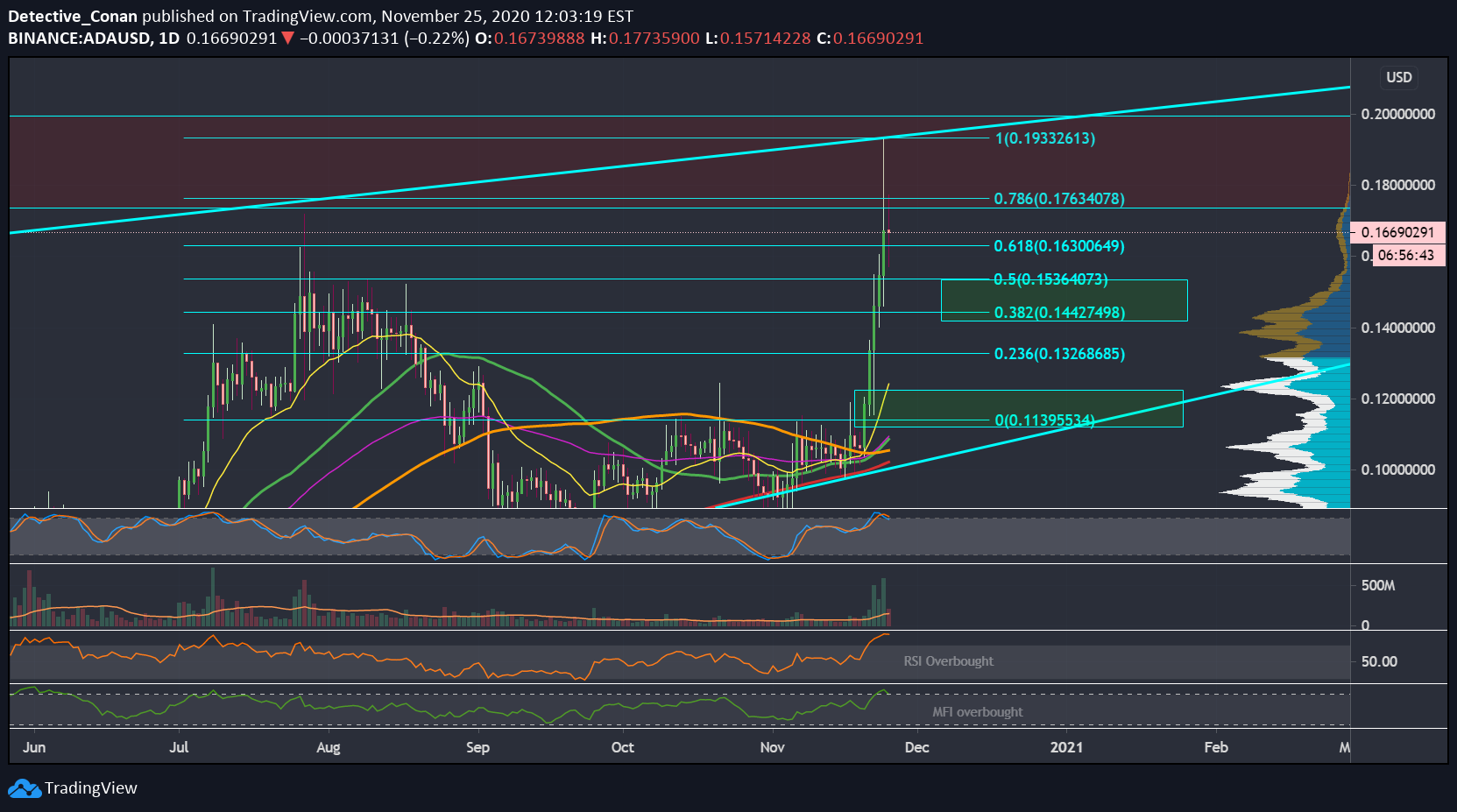The height and width of the screenshot is (812, 1457).
Task: Click the 0.12000000 price axis label
Action: (1397, 399)
